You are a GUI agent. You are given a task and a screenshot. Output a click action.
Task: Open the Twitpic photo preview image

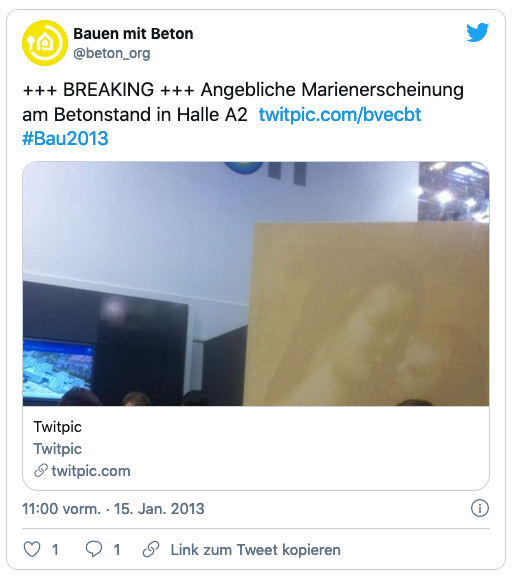[256, 284]
